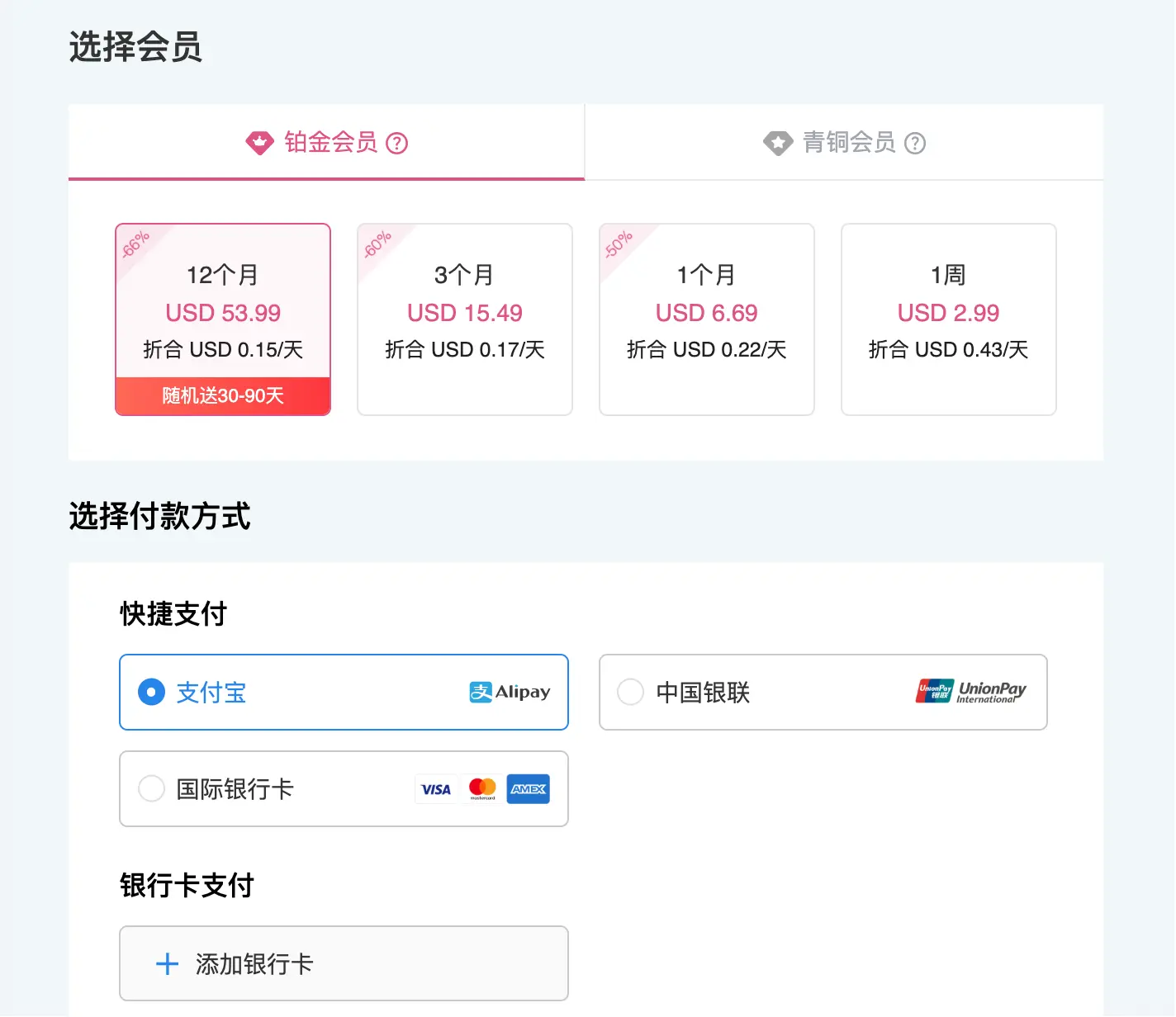This screenshot has width=1176, height=1017.
Task: Select the 1周 USD 2.99 plan
Action: pyautogui.click(x=947, y=319)
